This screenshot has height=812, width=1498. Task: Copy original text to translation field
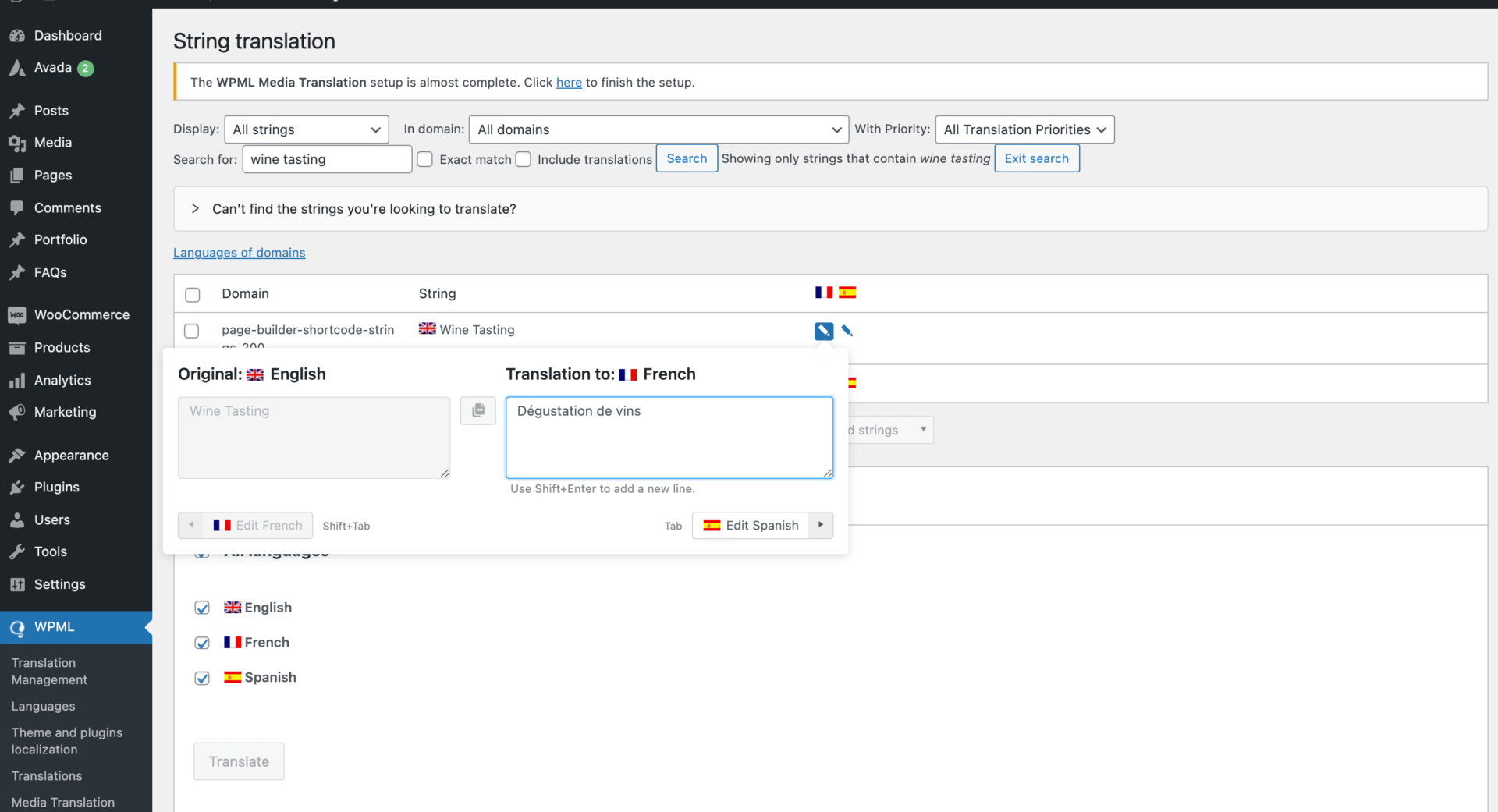(478, 410)
